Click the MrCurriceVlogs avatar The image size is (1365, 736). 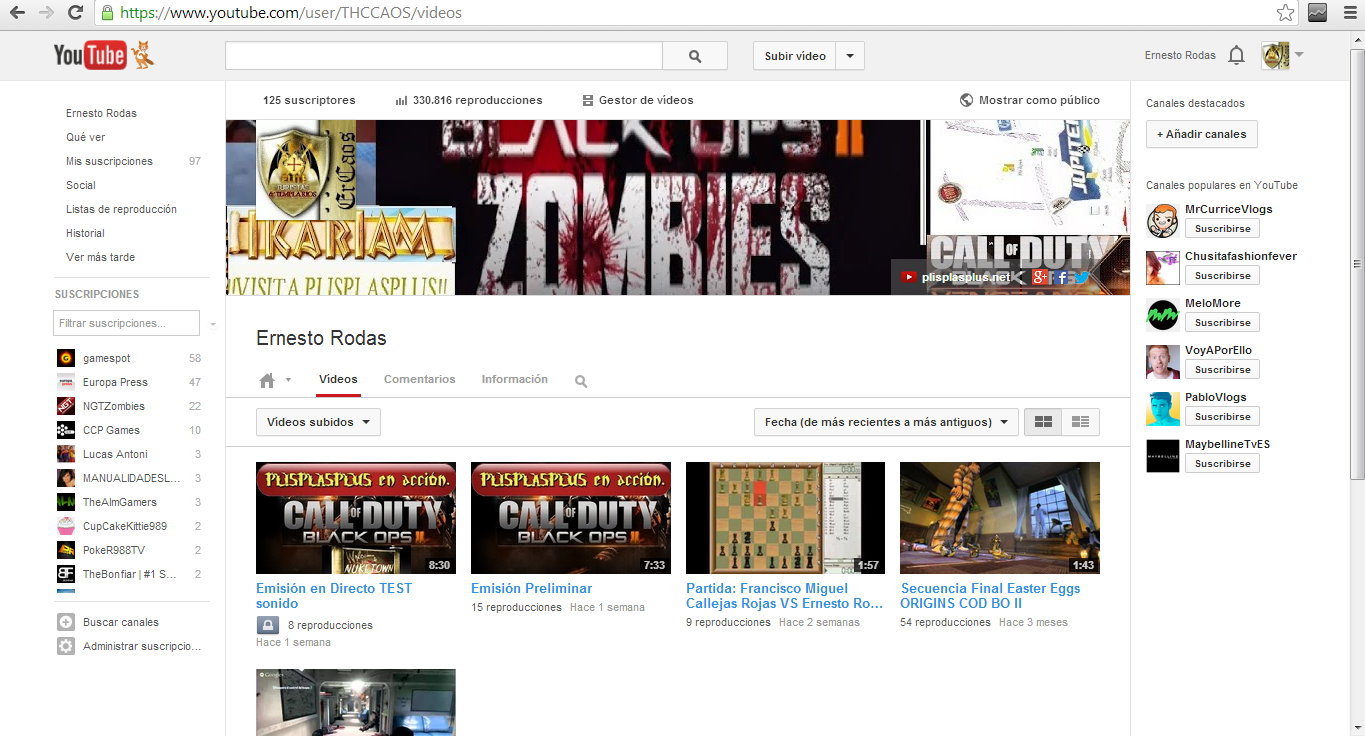(x=1163, y=220)
